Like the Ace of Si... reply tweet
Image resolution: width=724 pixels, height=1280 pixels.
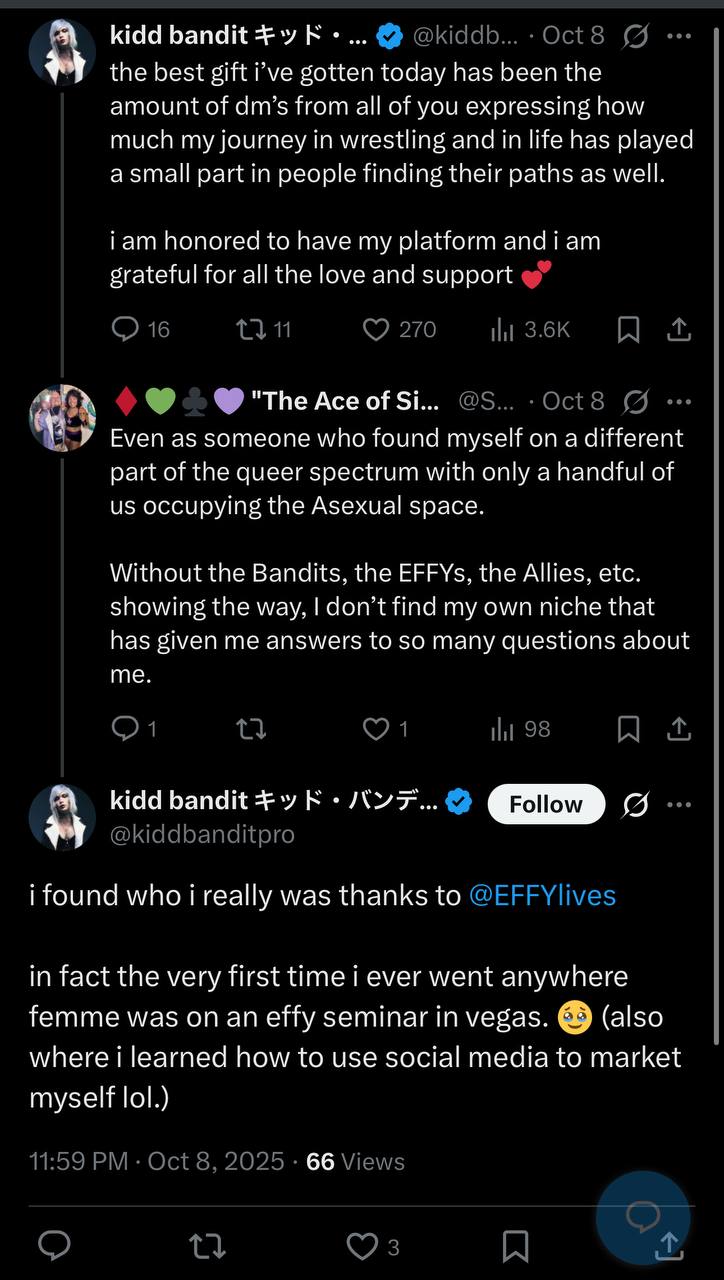pos(376,730)
